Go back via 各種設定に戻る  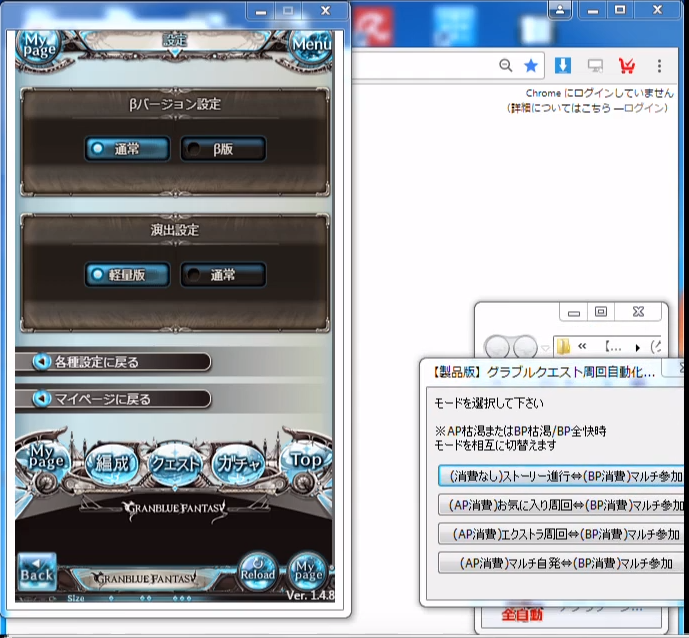[x=113, y=362]
